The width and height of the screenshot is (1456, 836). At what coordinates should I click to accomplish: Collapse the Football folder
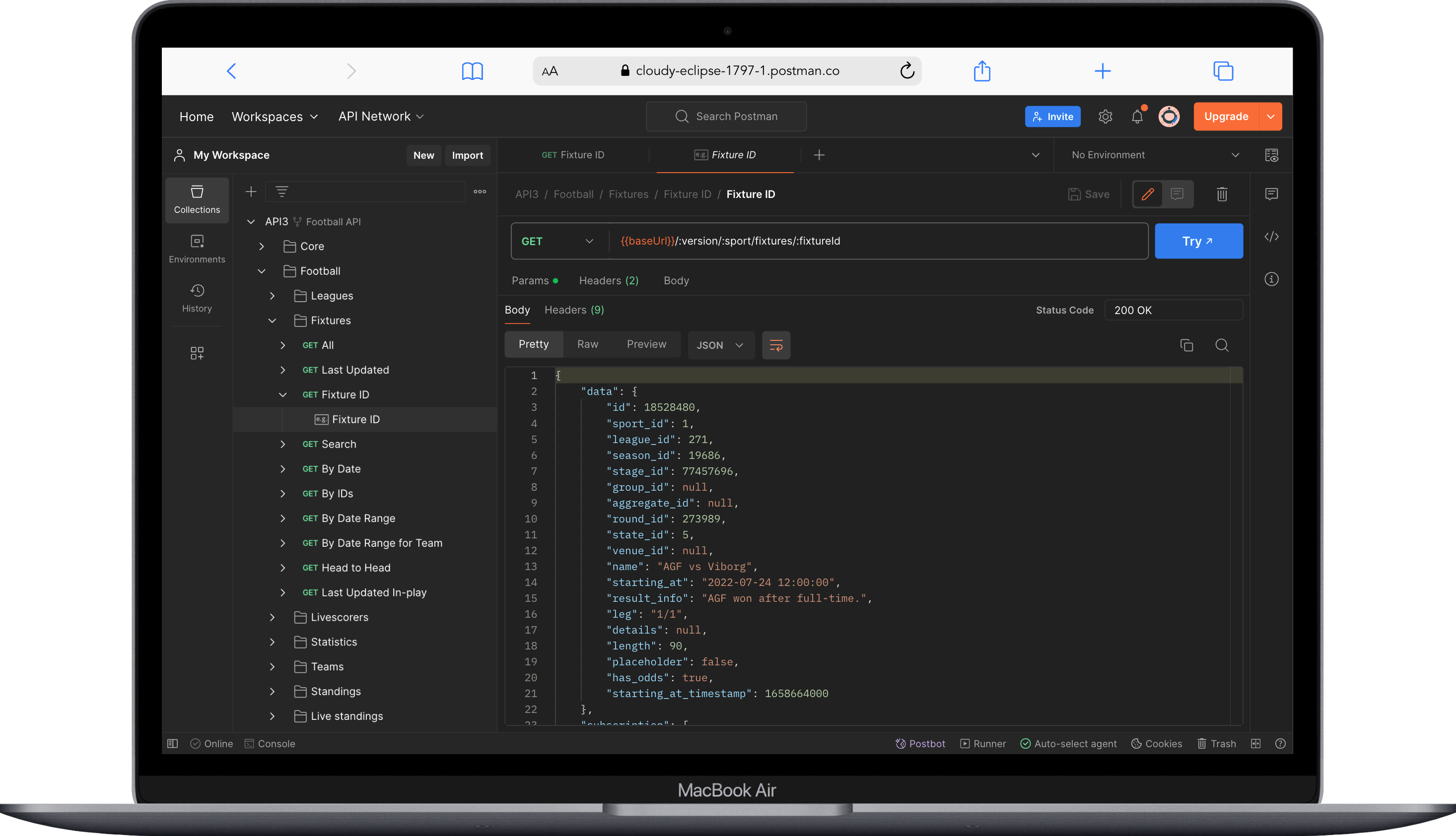click(x=261, y=271)
